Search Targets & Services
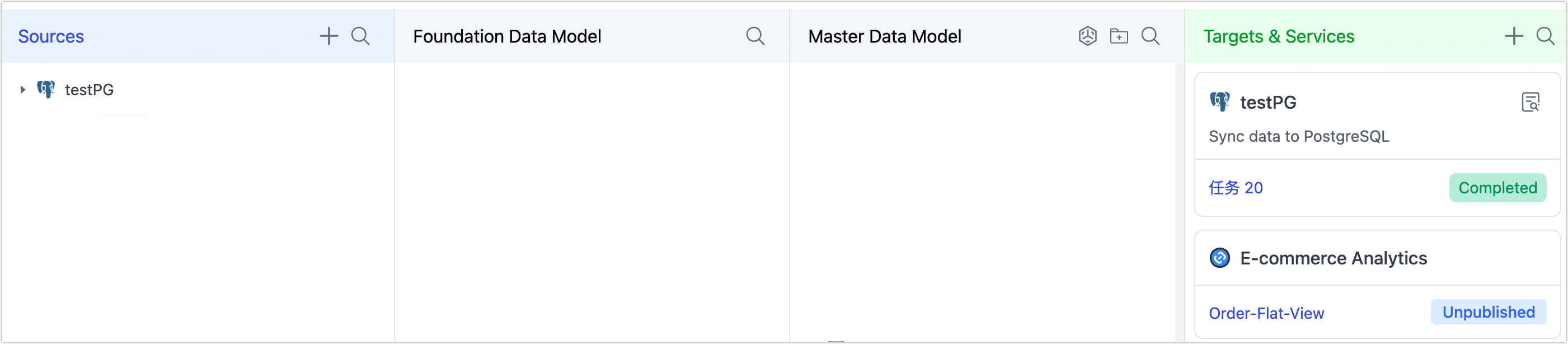1568x344 pixels. pyautogui.click(x=1546, y=36)
